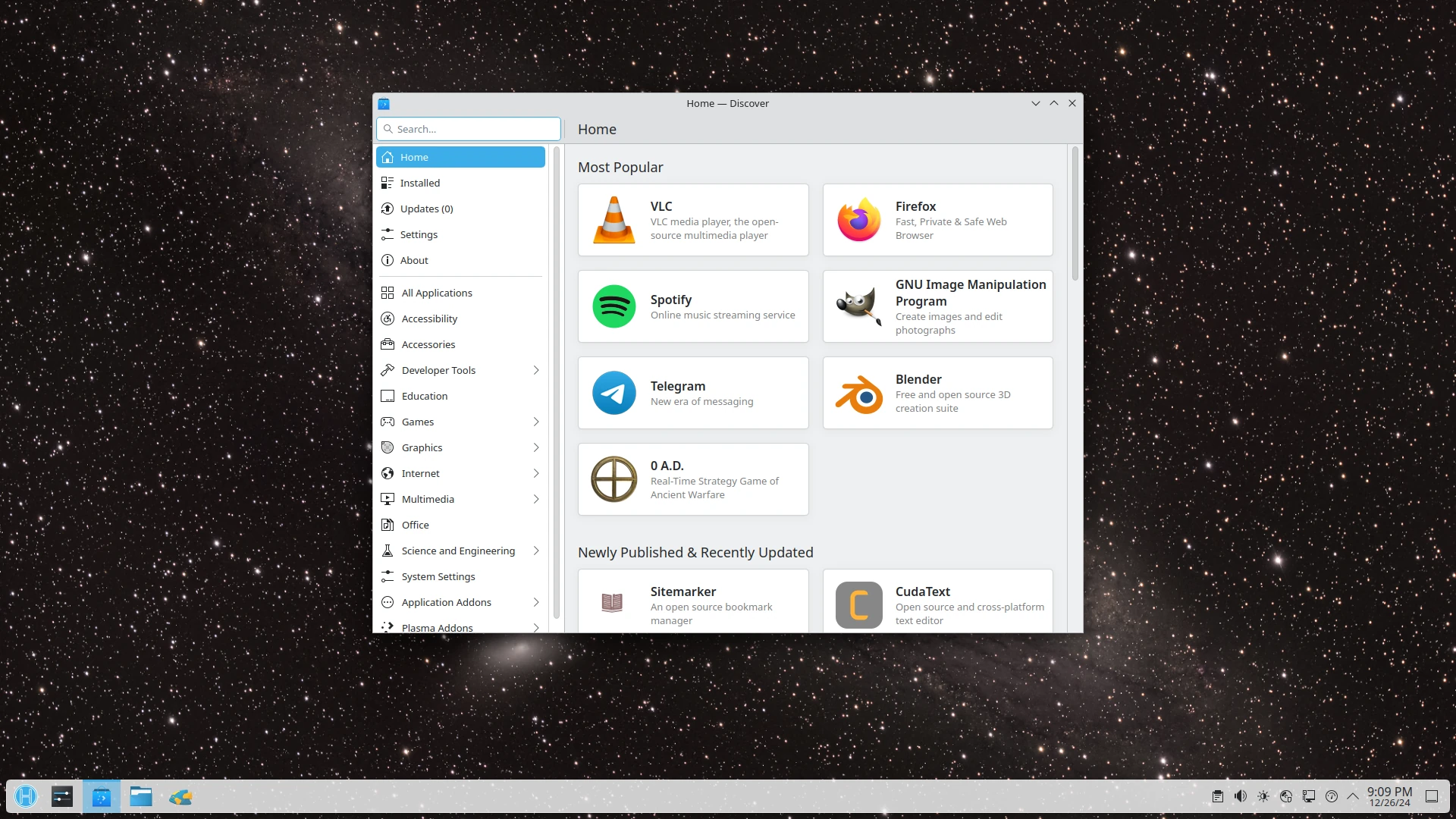Viewport: 1456px width, 819px height.
Task: Click the About info icon
Action: coord(388,260)
